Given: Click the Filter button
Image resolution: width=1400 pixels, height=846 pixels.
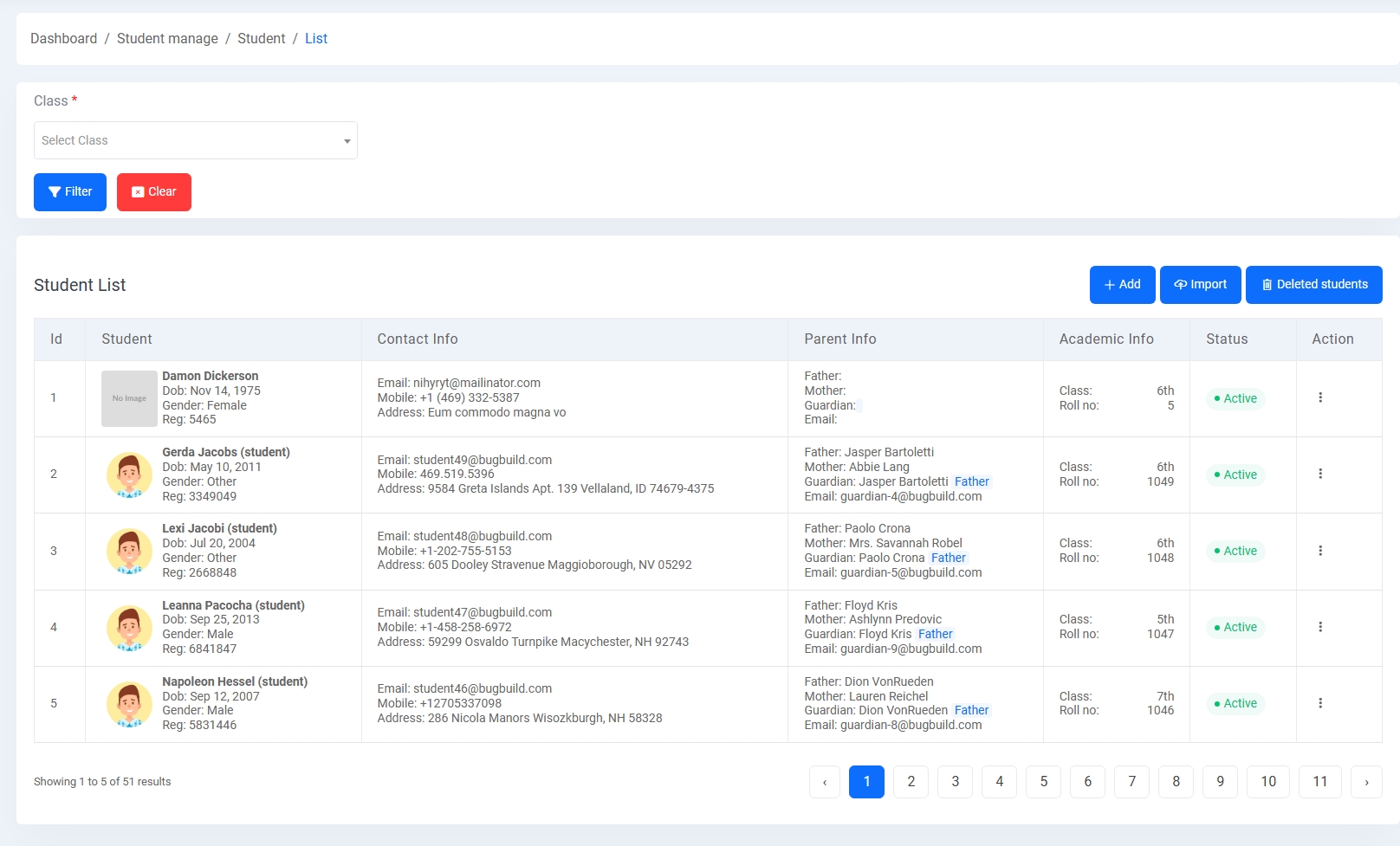Looking at the screenshot, I should [x=70, y=192].
